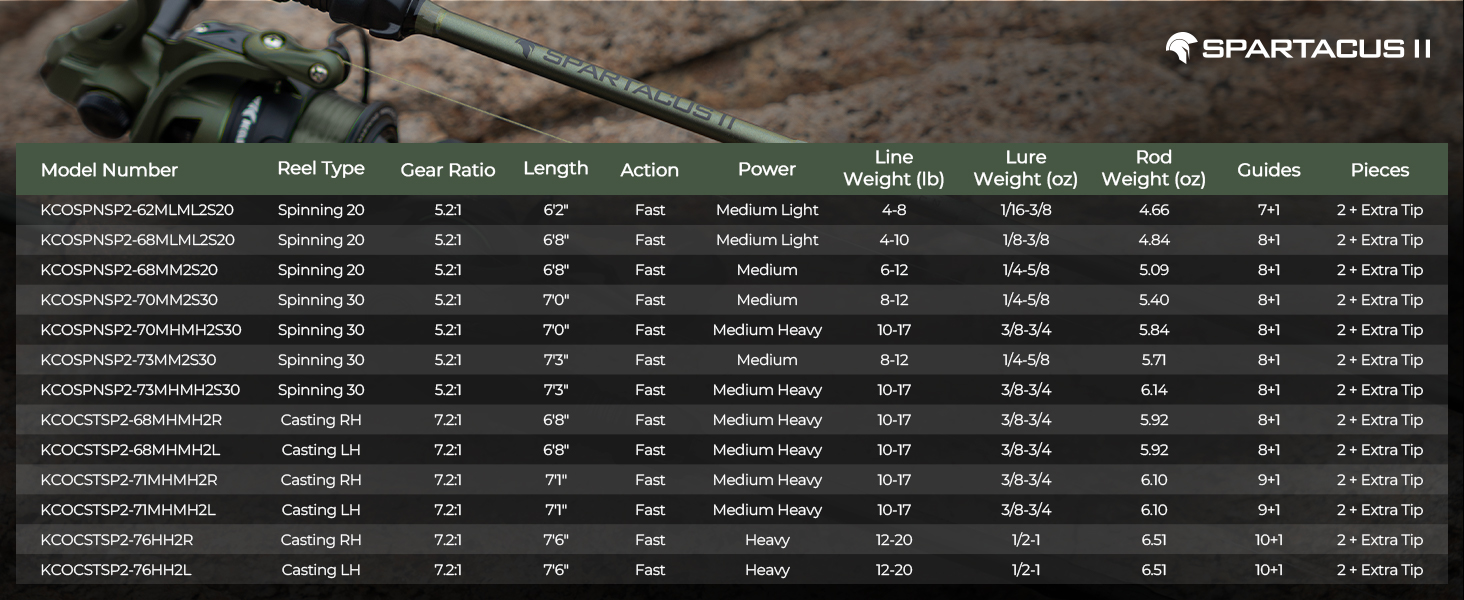Viewport: 1464px width, 600px height.
Task: Click 2 + Extra Tip in the 62MLML2S20 row
Action: [1380, 210]
